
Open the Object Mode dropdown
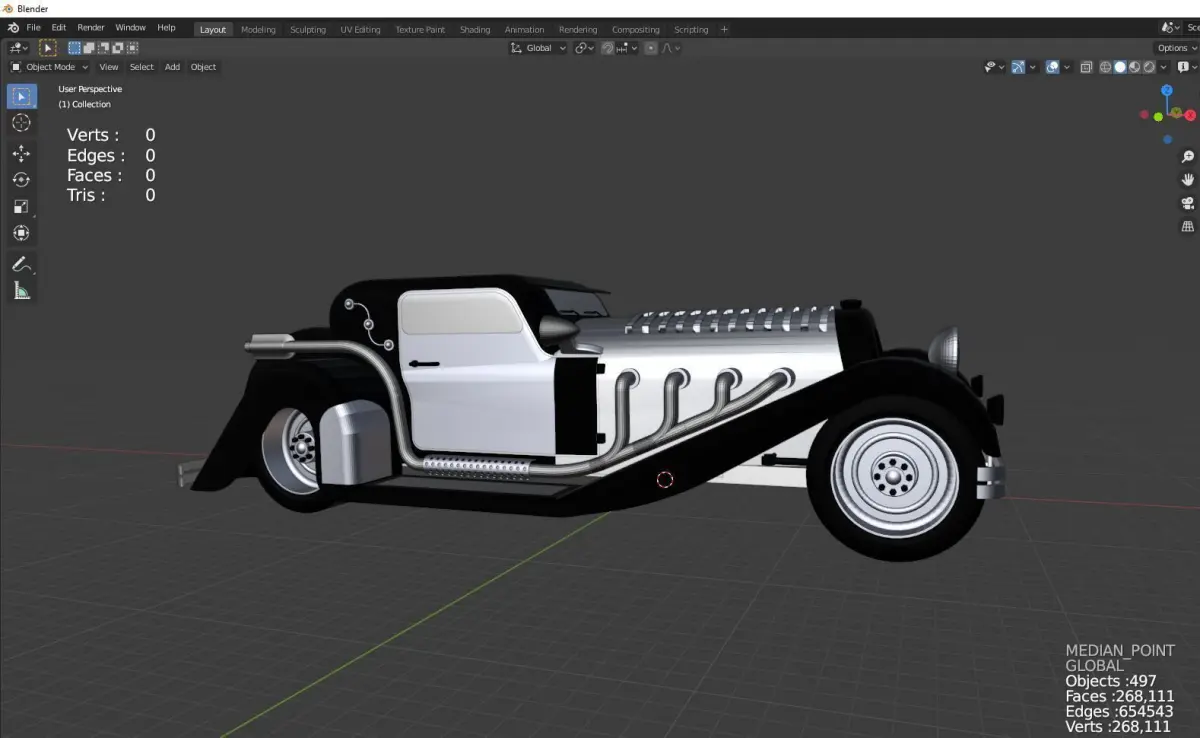(x=49, y=67)
